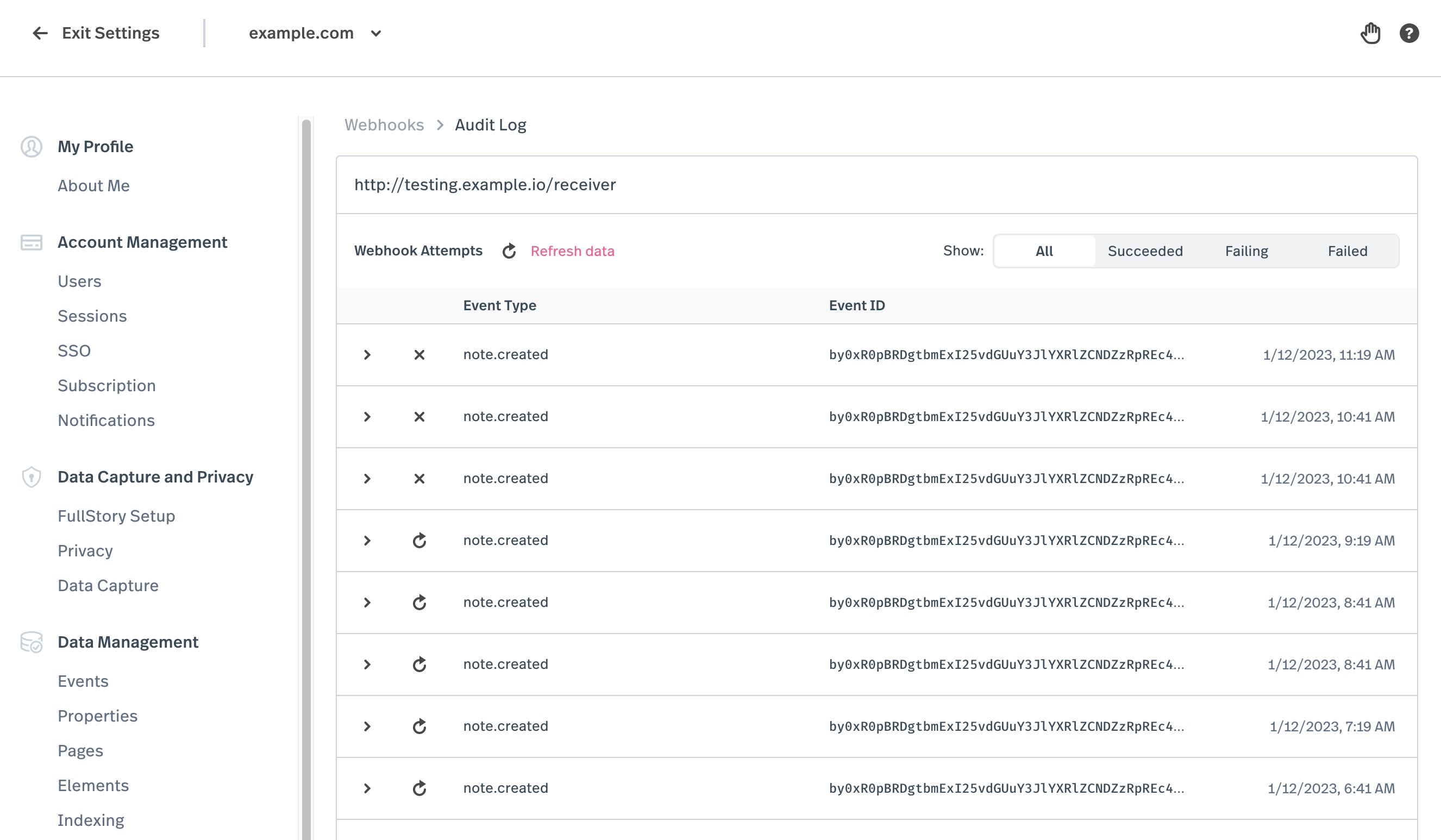
Task: Filter webhook attempts by Failing
Action: pos(1247,251)
